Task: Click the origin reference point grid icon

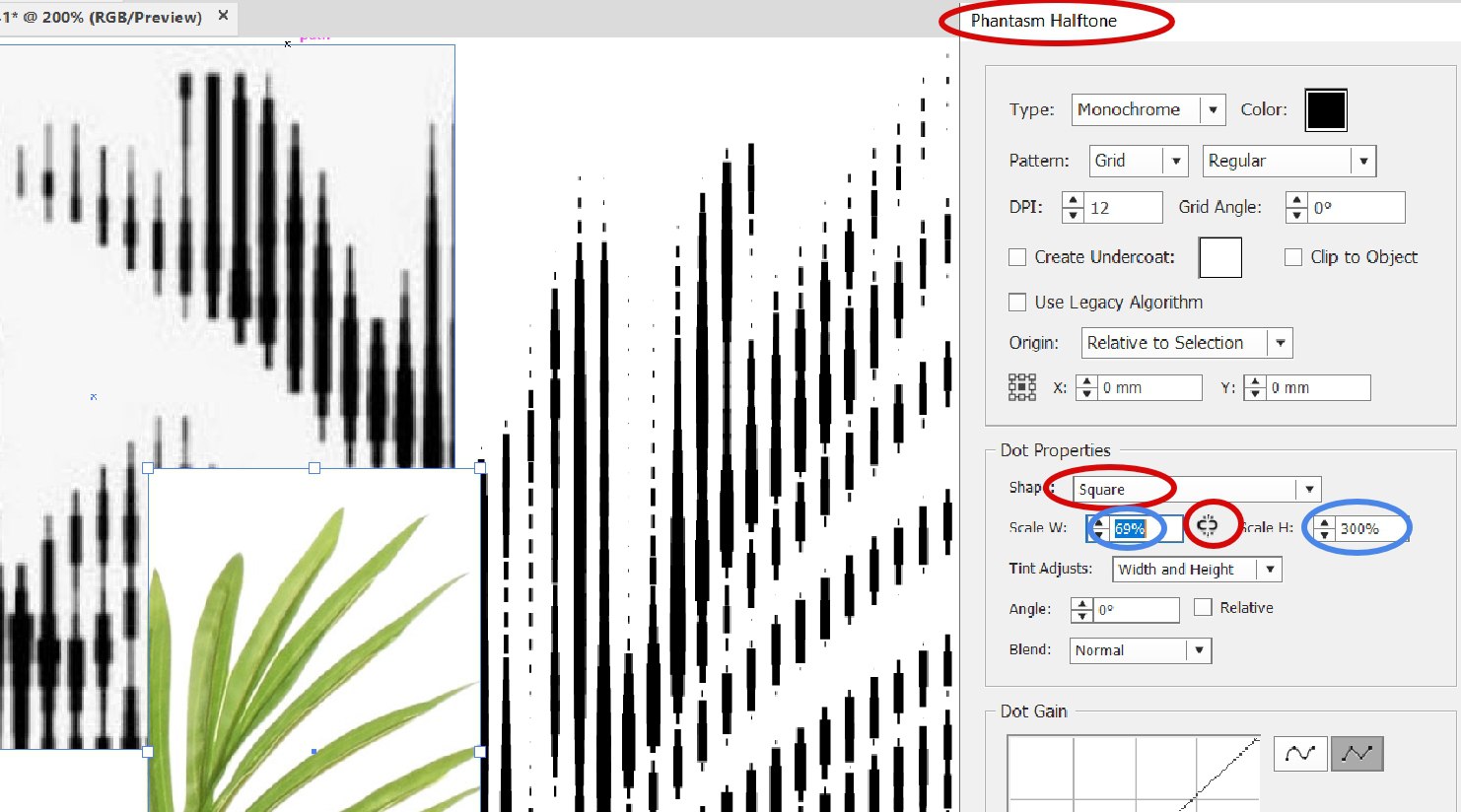Action: coord(1022,387)
